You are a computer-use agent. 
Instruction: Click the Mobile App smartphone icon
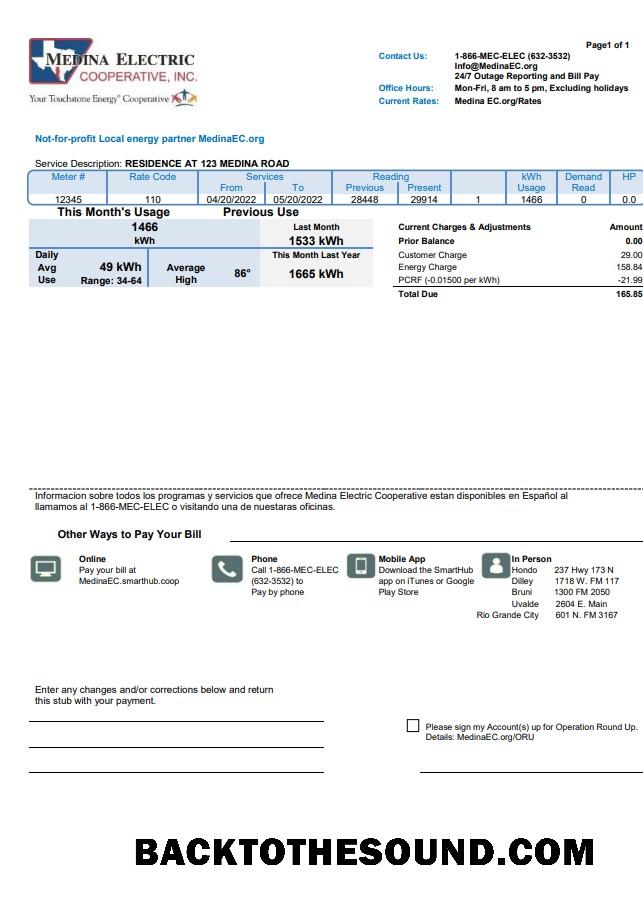point(361,566)
